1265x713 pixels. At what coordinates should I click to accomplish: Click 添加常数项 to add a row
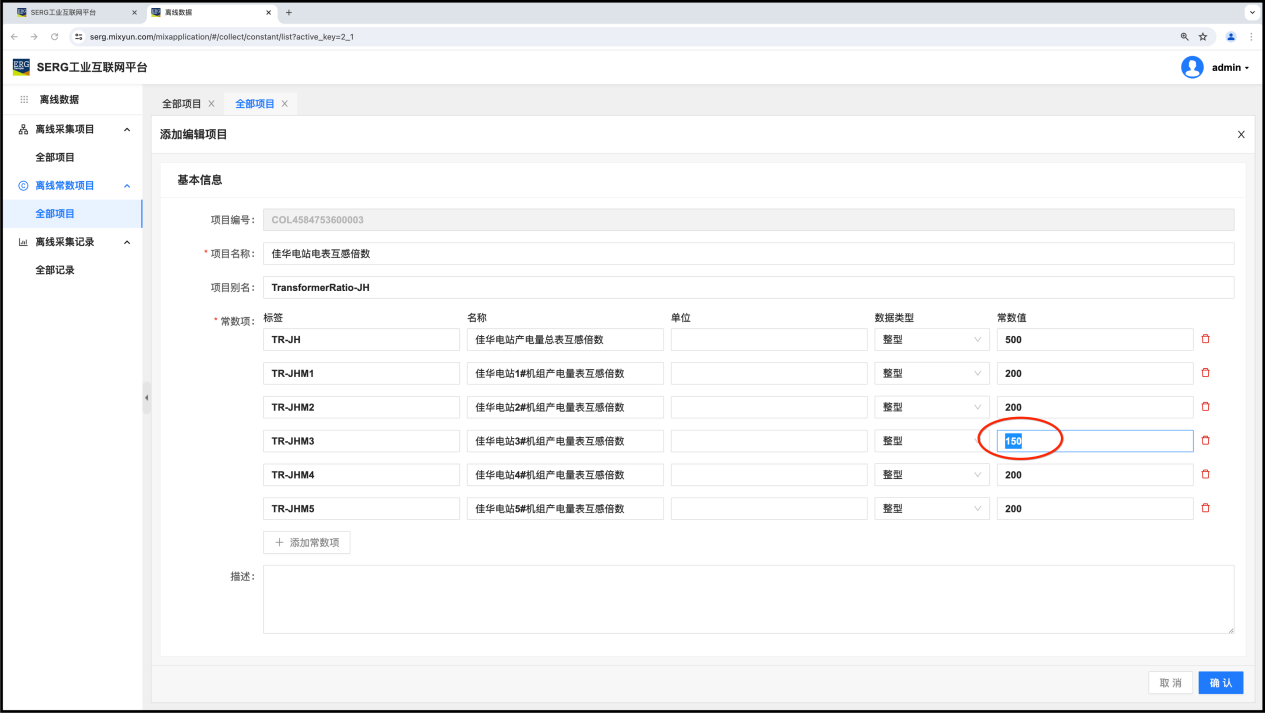pyautogui.click(x=306, y=542)
